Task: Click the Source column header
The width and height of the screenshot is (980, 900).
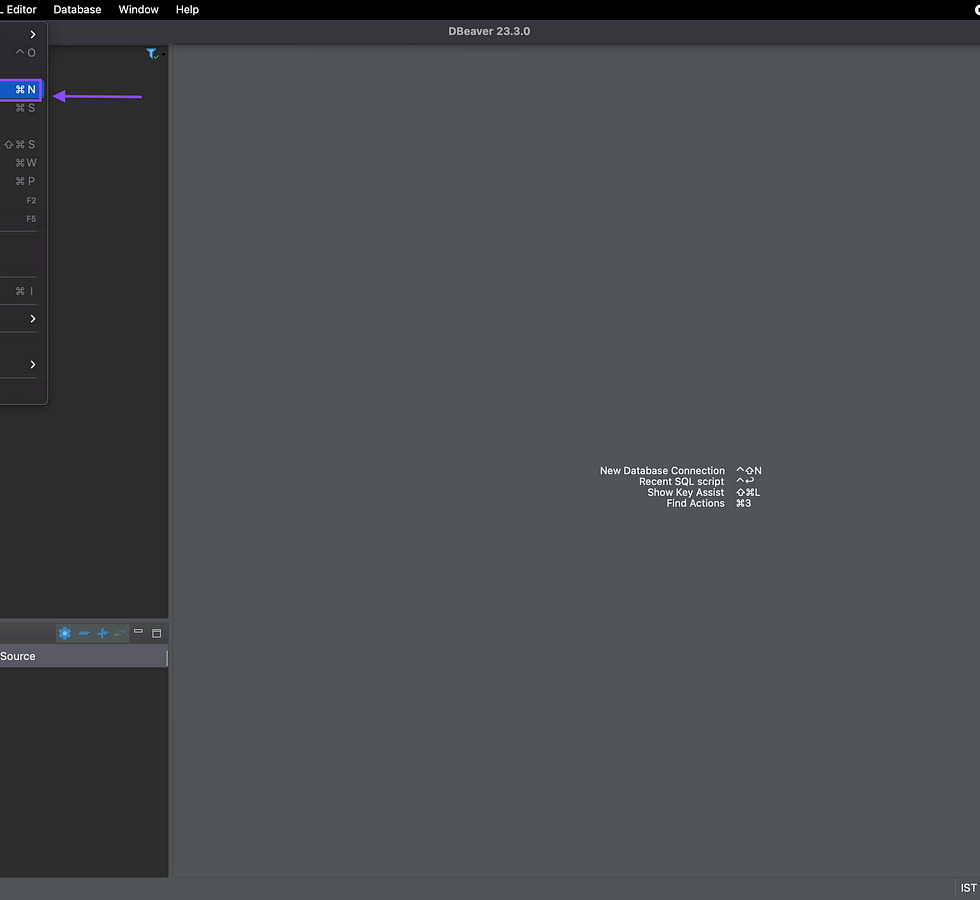Action: point(18,657)
